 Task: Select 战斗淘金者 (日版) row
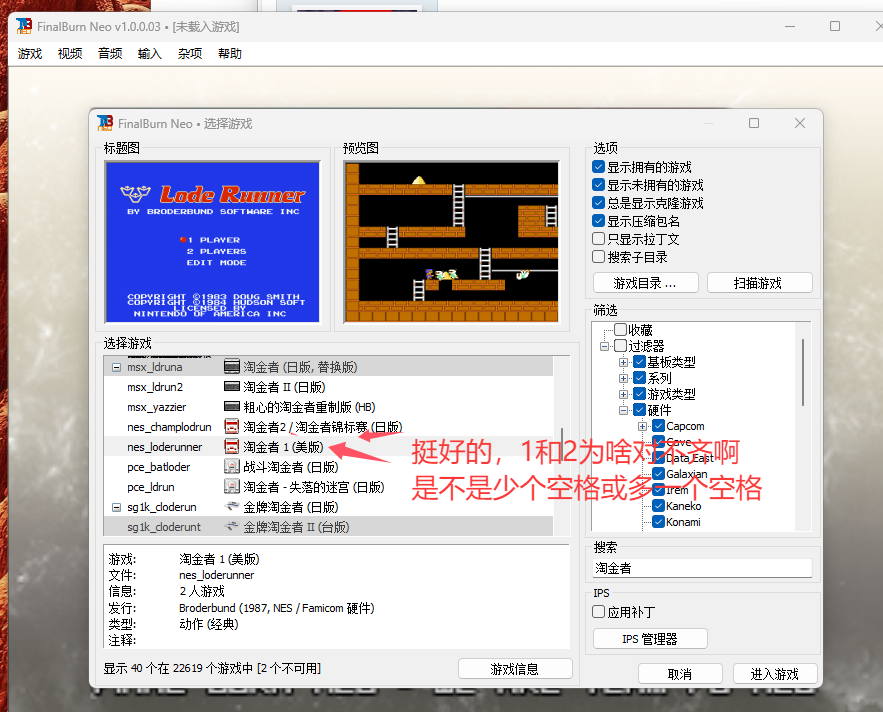tap(328, 467)
